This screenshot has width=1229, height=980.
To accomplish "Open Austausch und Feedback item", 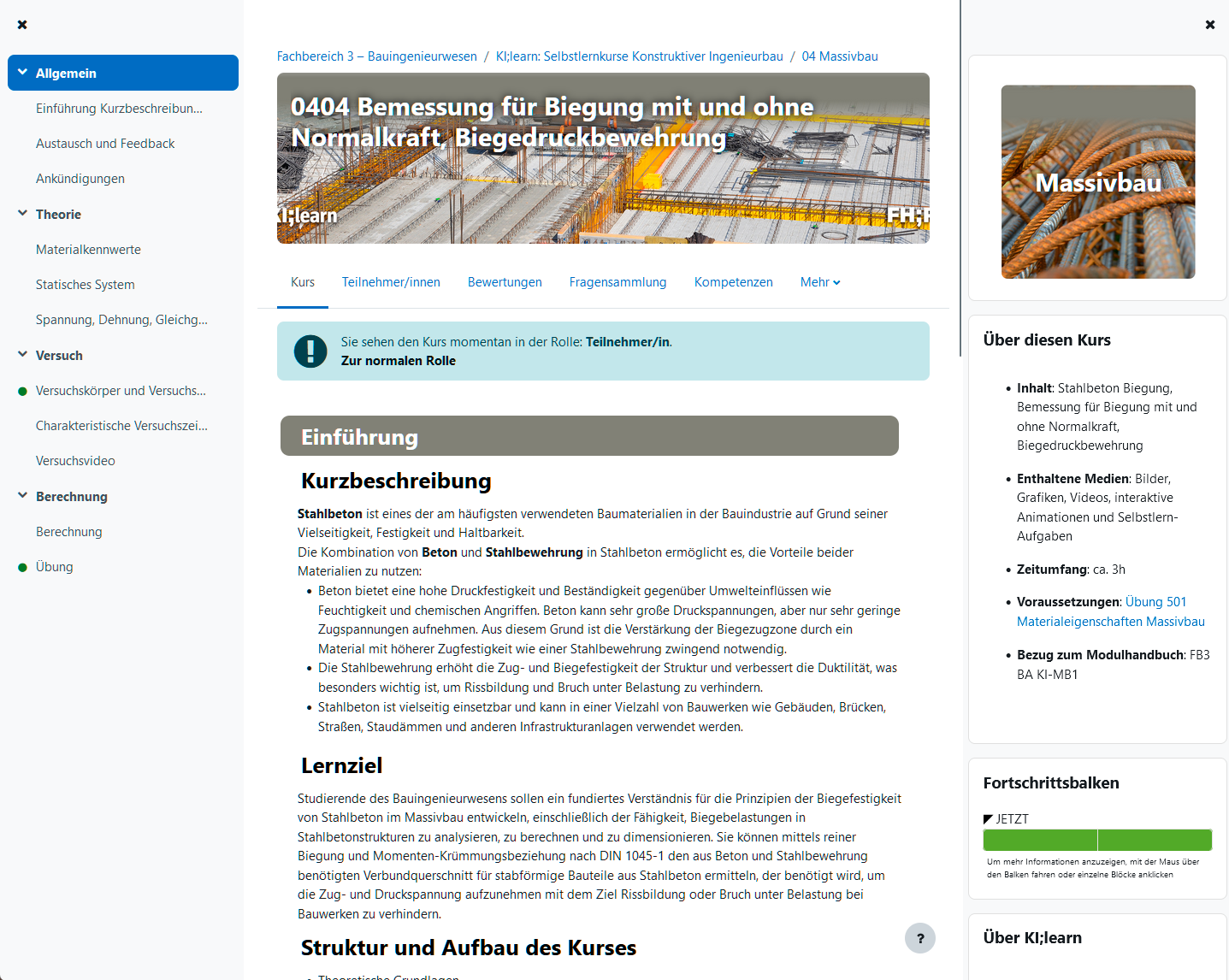I will click(x=105, y=144).
